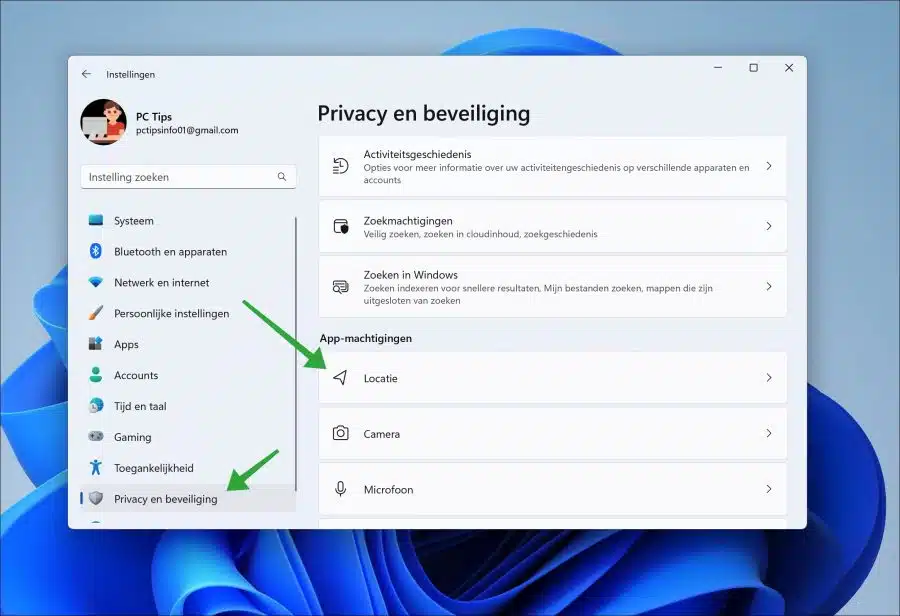Viewport: 900px width, 616px height.
Task: Click the PC Tips account name
Action: click(x=154, y=117)
